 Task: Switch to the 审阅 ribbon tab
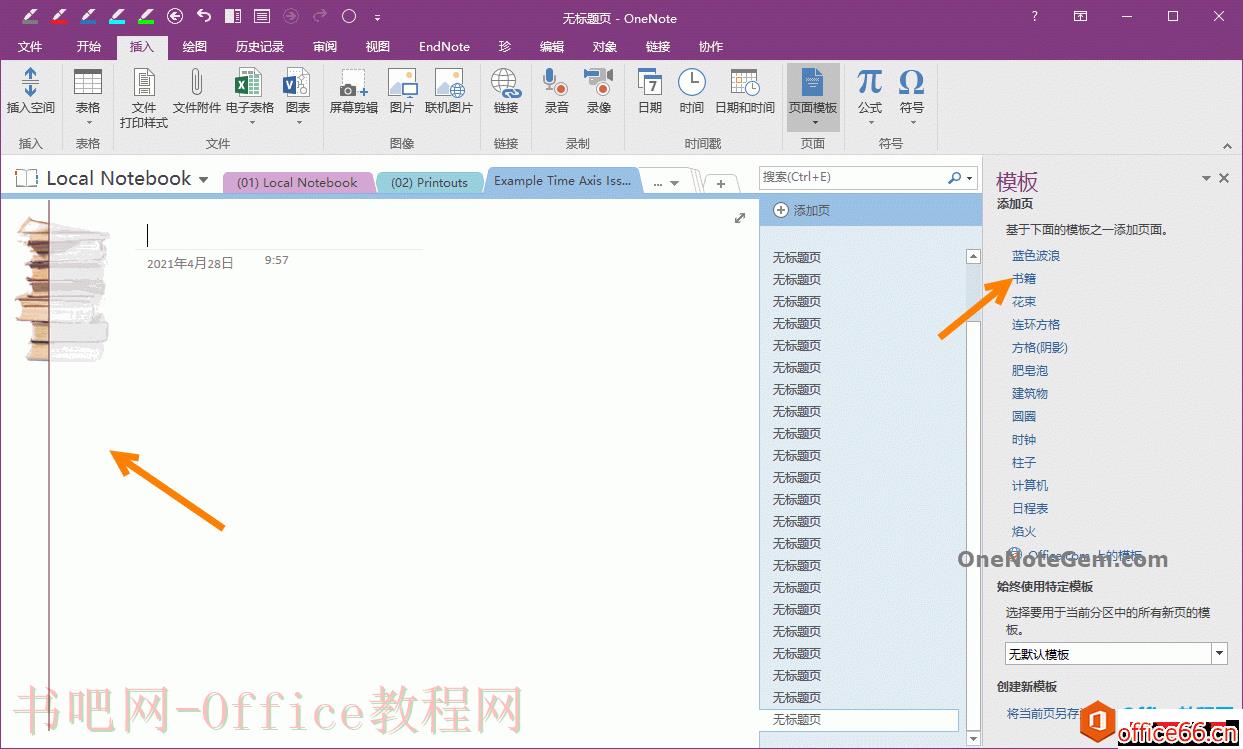325,47
